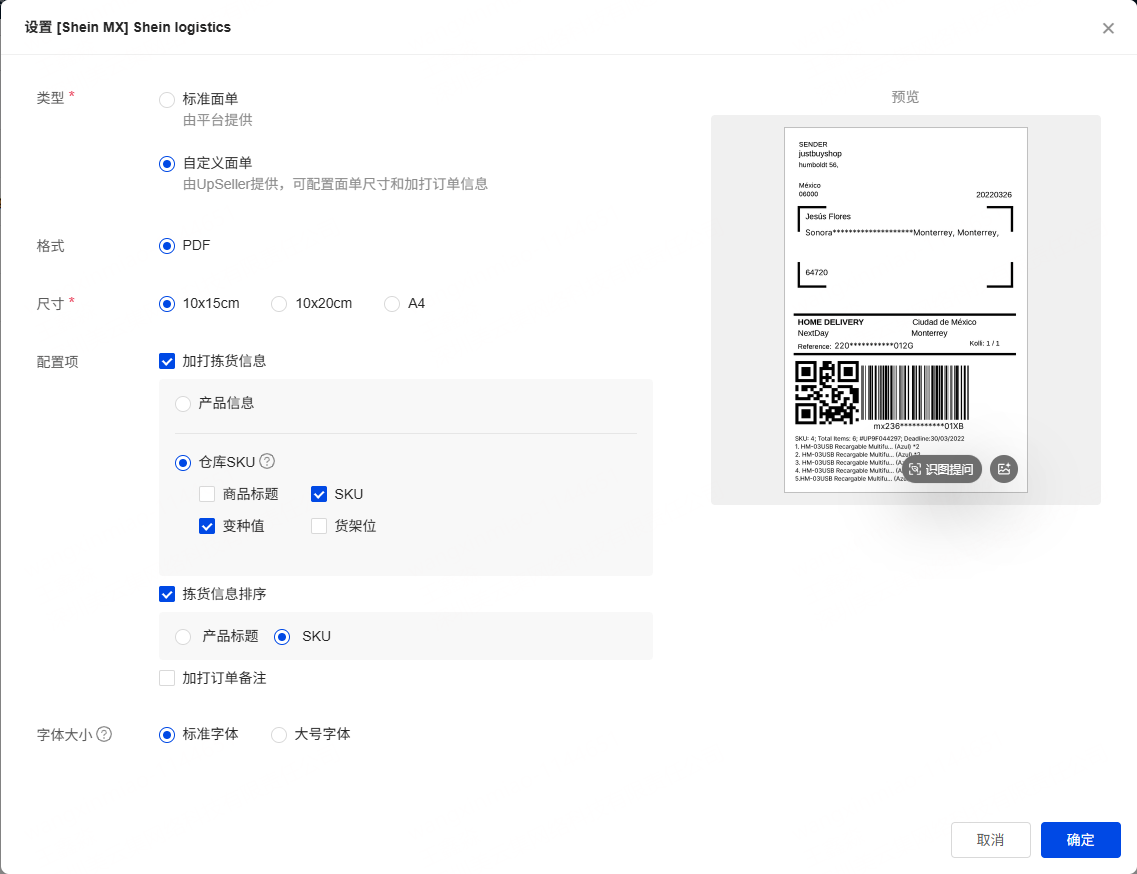Screen dimensions: 1137x874
Task: Enable the 货架位 checkbox
Action: pyautogui.click(x=319, y=526)
